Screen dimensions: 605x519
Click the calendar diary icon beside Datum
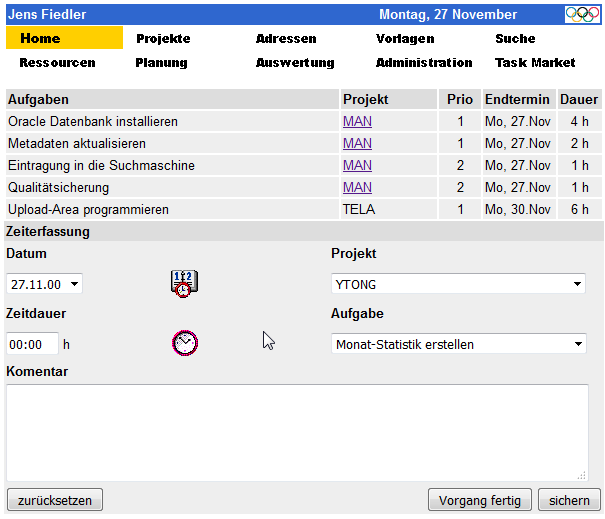click(184, 284)
